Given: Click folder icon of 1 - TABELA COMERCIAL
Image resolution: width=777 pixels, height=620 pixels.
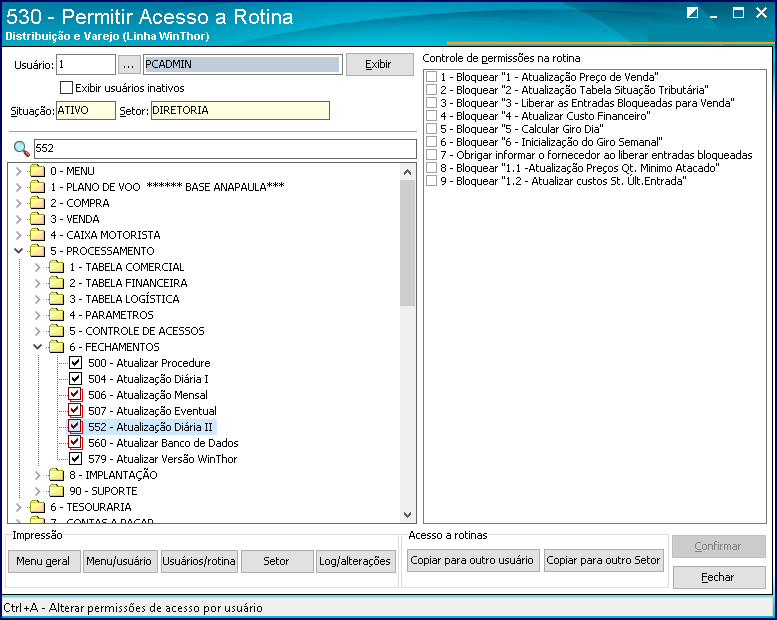Looking at the screenshot, I should 56,267.
